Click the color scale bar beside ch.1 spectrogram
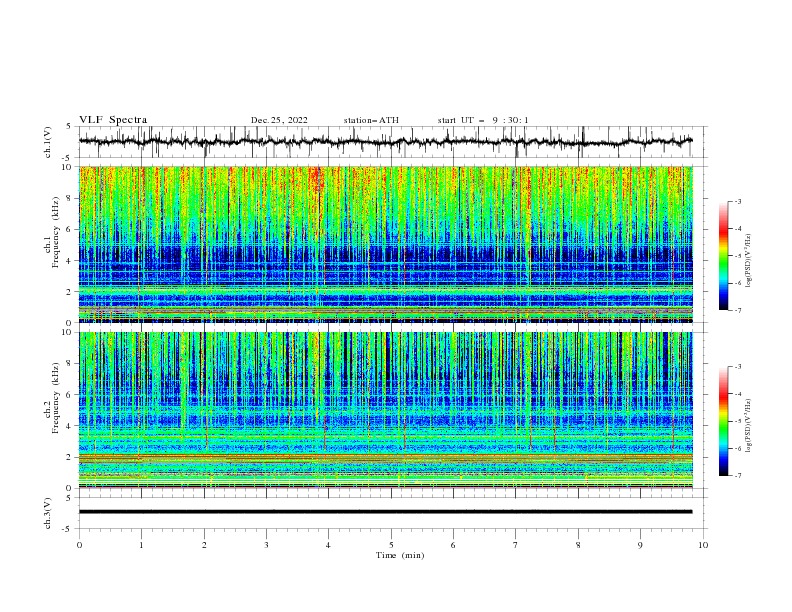 coord(723,256)
